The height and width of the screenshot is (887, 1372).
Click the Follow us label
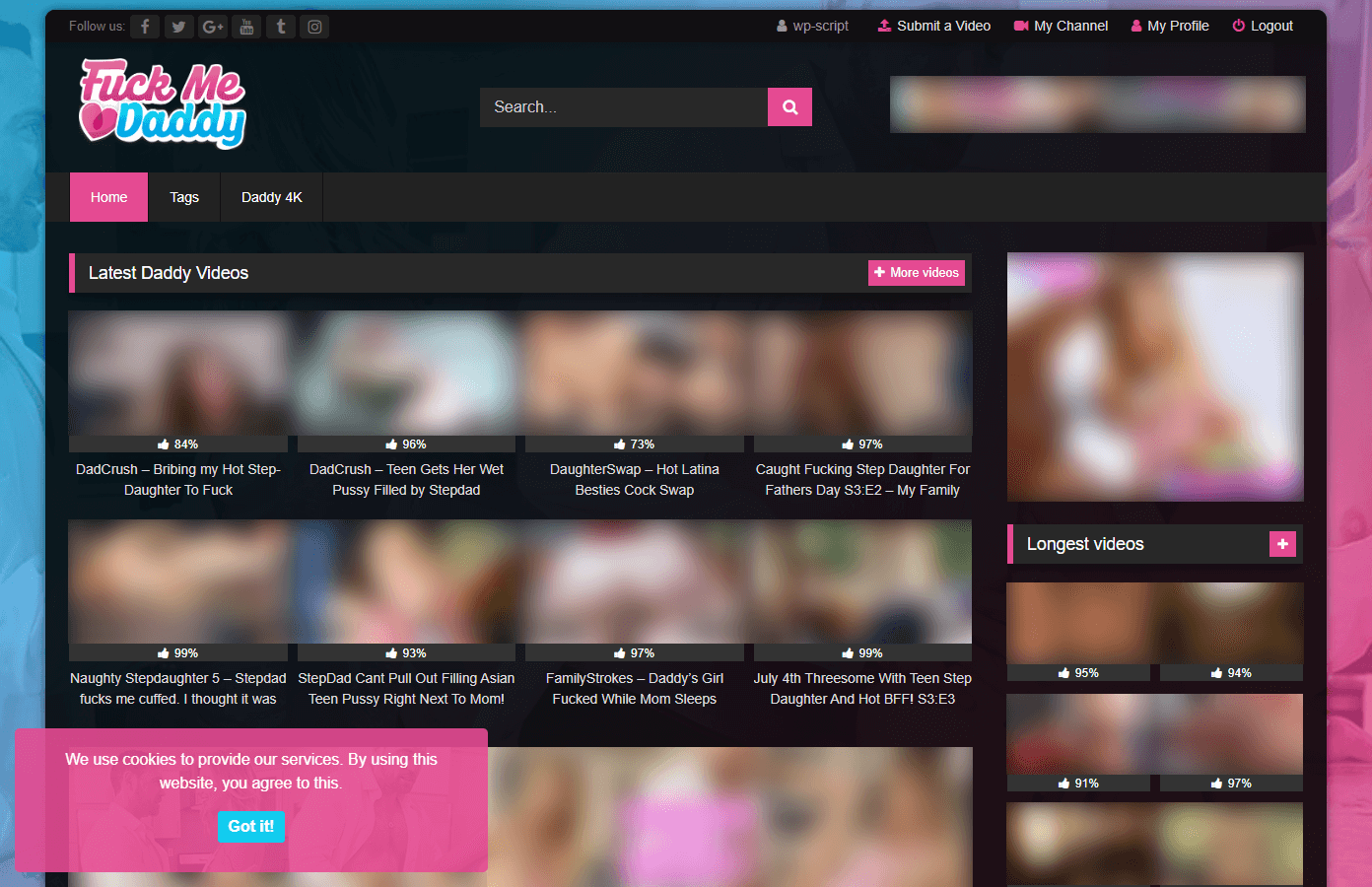pos(97,27)
